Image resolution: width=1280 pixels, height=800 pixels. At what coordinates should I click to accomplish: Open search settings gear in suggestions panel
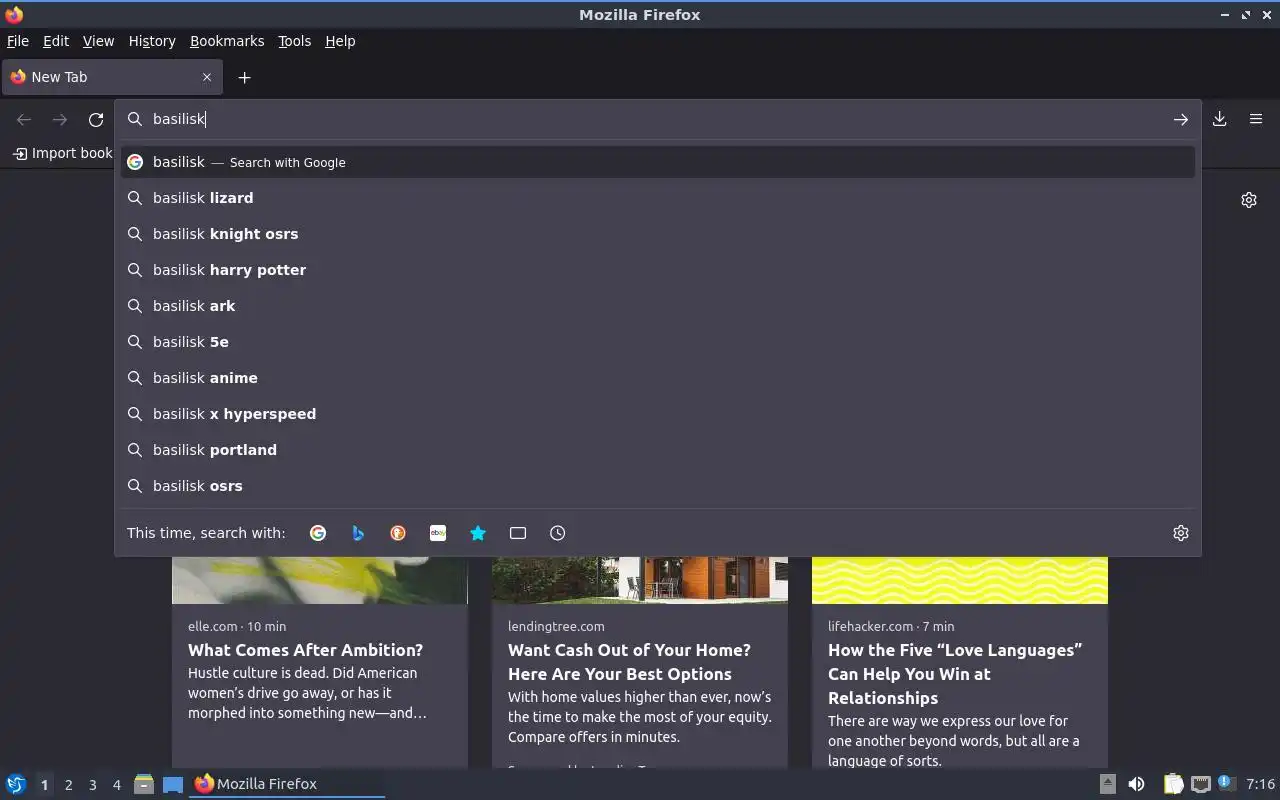point(1181,533)
